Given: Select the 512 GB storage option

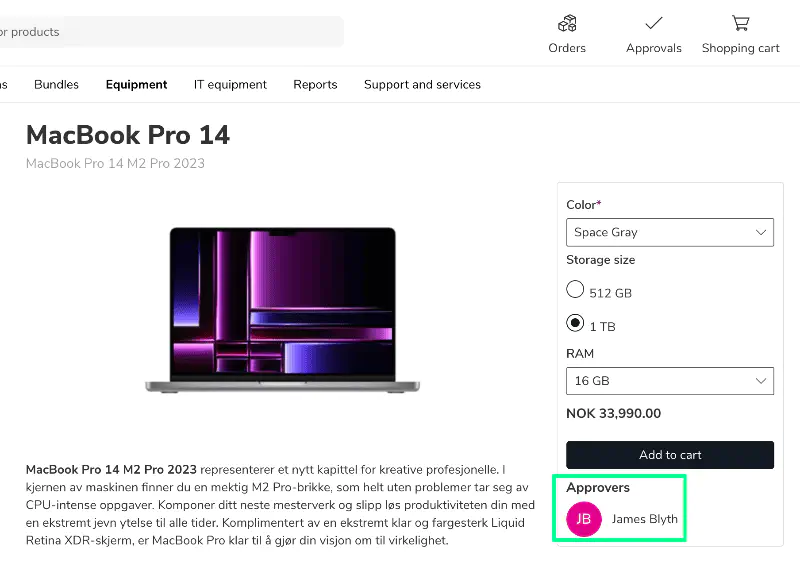Looking at the screenshot, I should click(575, 290).
